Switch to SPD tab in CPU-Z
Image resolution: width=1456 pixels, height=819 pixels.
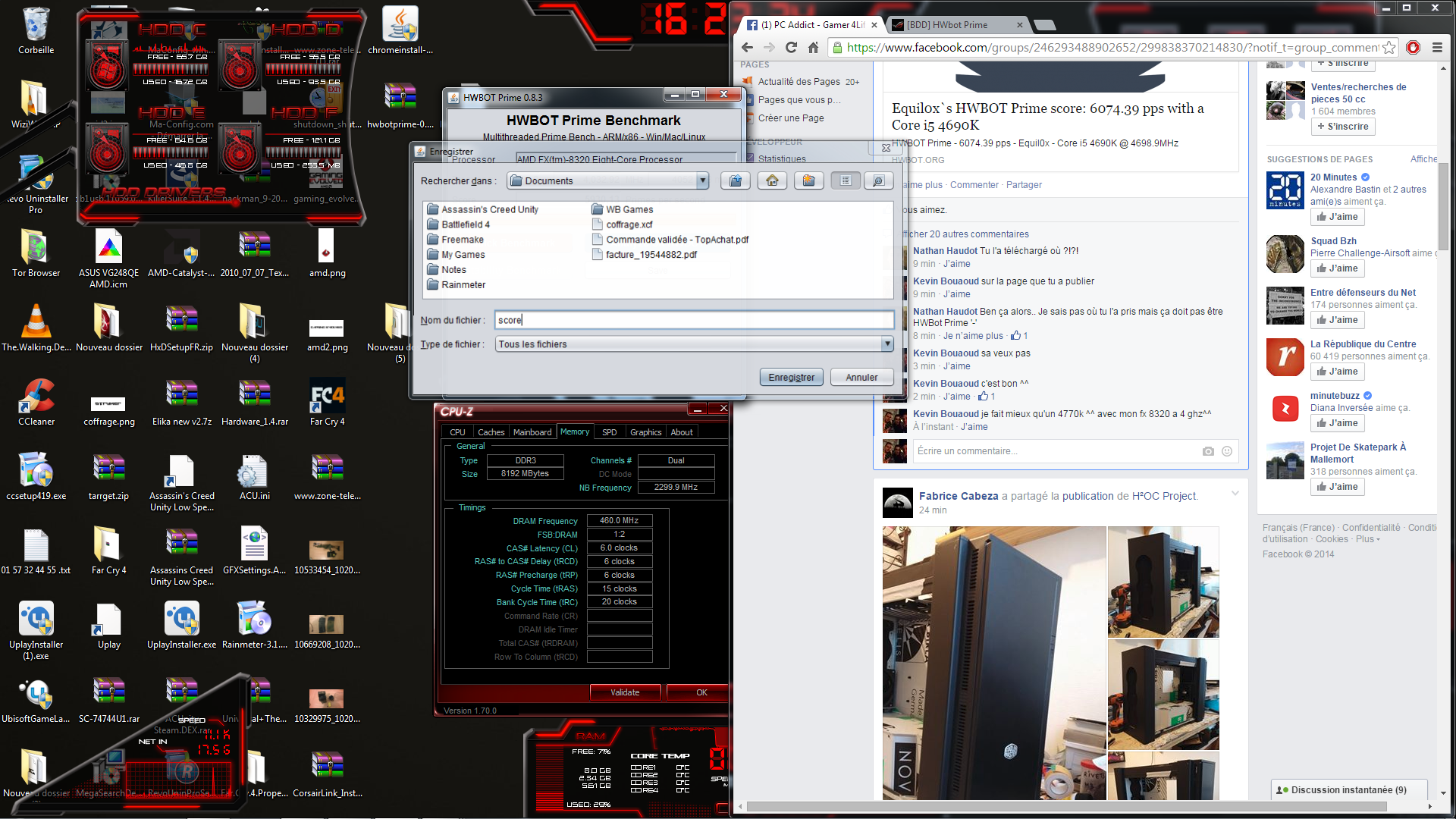point(609,432)
